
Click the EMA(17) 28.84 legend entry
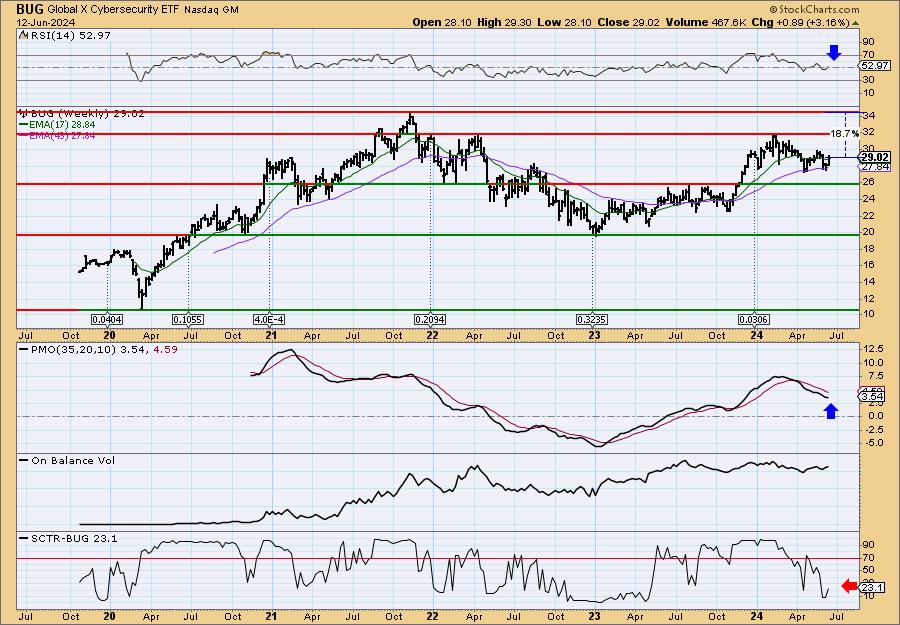coord(57,125)
